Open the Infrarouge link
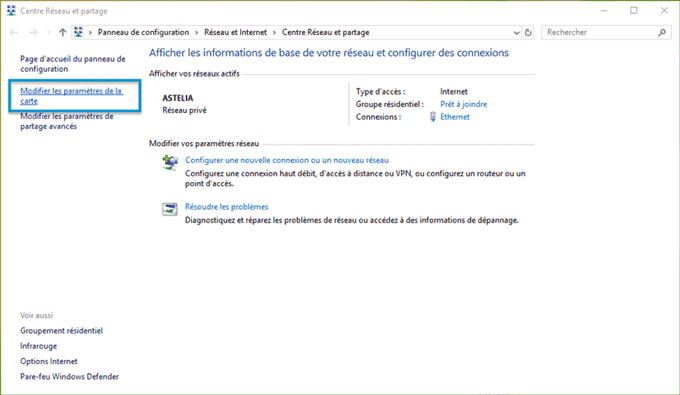680x395 pixels. coord(39,346)
